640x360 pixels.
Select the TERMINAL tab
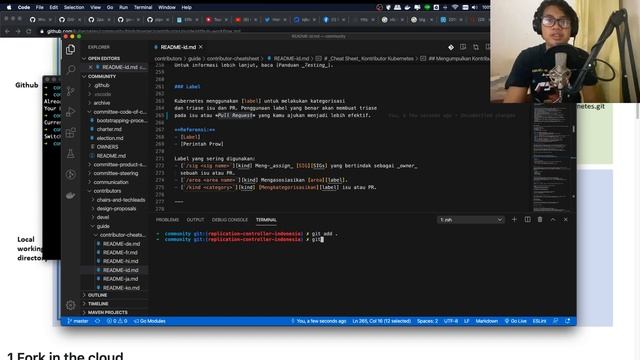click(x=266, y=220)
